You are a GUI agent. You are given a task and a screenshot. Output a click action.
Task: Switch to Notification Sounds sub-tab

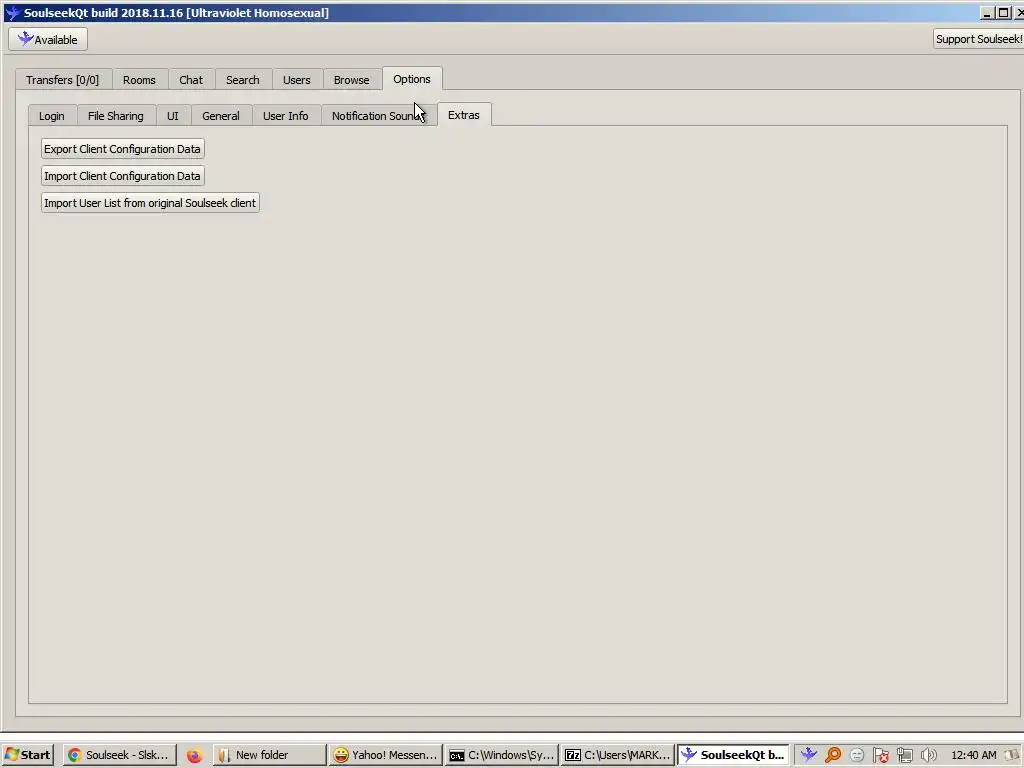pyautogui.click(x=378, y=116)
